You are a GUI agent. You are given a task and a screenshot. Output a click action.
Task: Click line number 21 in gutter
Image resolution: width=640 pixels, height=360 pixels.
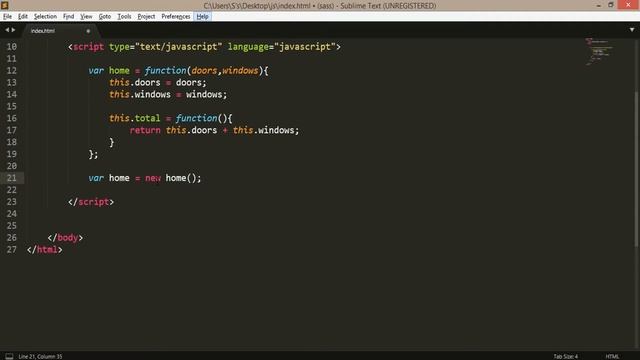point(11,178)
